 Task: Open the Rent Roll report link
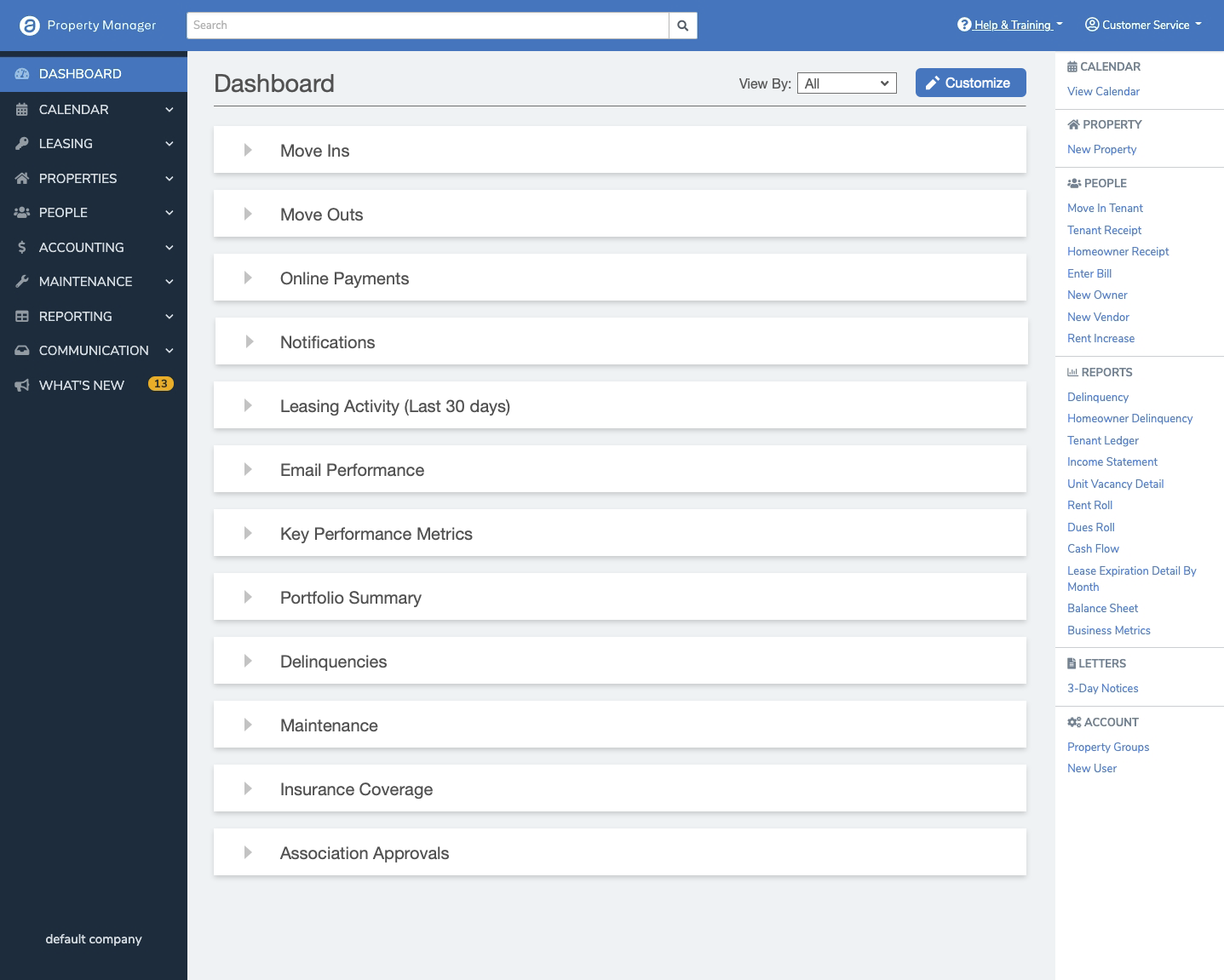[x=1089, y=505]
